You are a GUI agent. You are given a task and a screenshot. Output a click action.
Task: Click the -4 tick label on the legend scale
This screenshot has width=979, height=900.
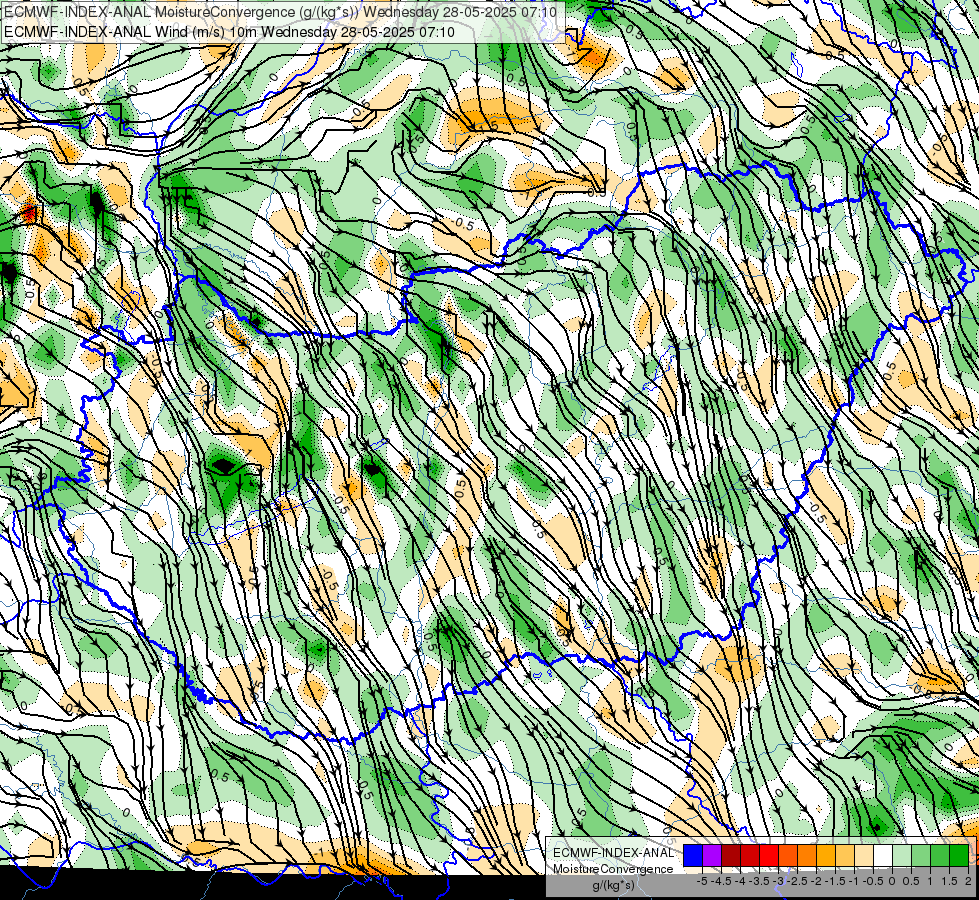click(x=740, y=881)
